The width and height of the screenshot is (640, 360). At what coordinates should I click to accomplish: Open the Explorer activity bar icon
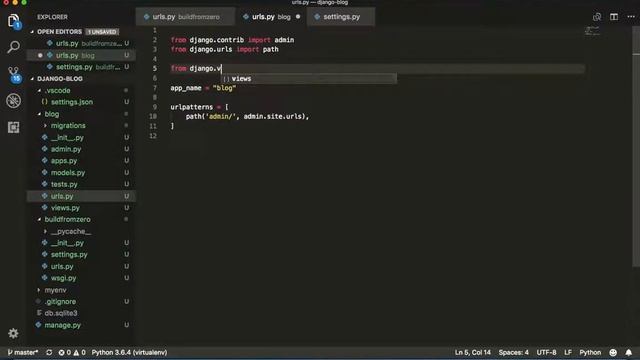13,21
